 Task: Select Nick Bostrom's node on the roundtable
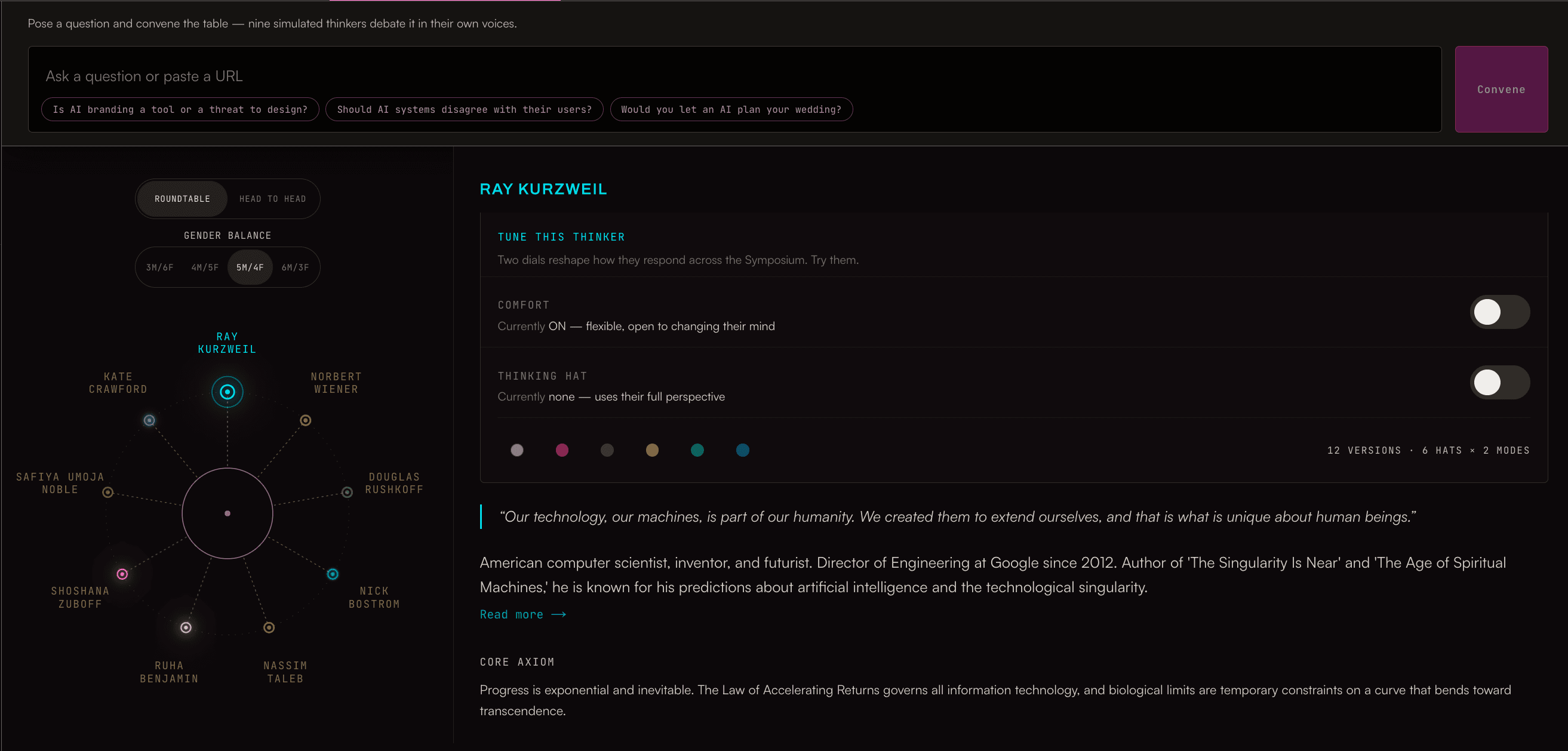pos(333,574)
